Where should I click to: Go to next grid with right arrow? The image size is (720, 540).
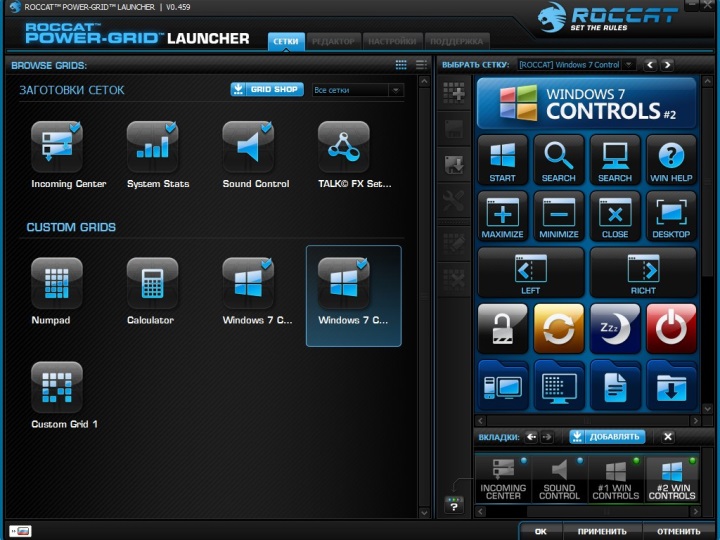coord(667,65)
